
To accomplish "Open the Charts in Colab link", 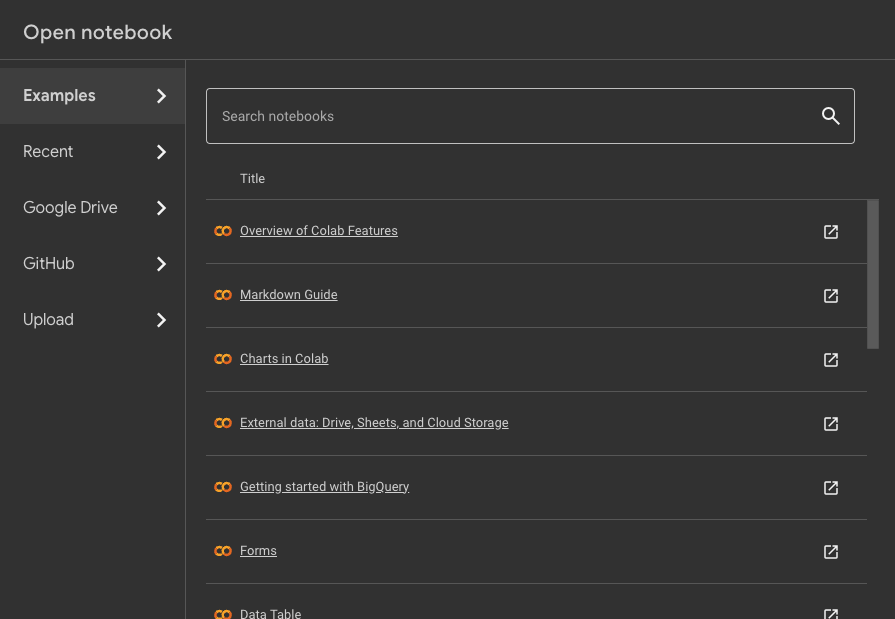I will coord(284,359).
